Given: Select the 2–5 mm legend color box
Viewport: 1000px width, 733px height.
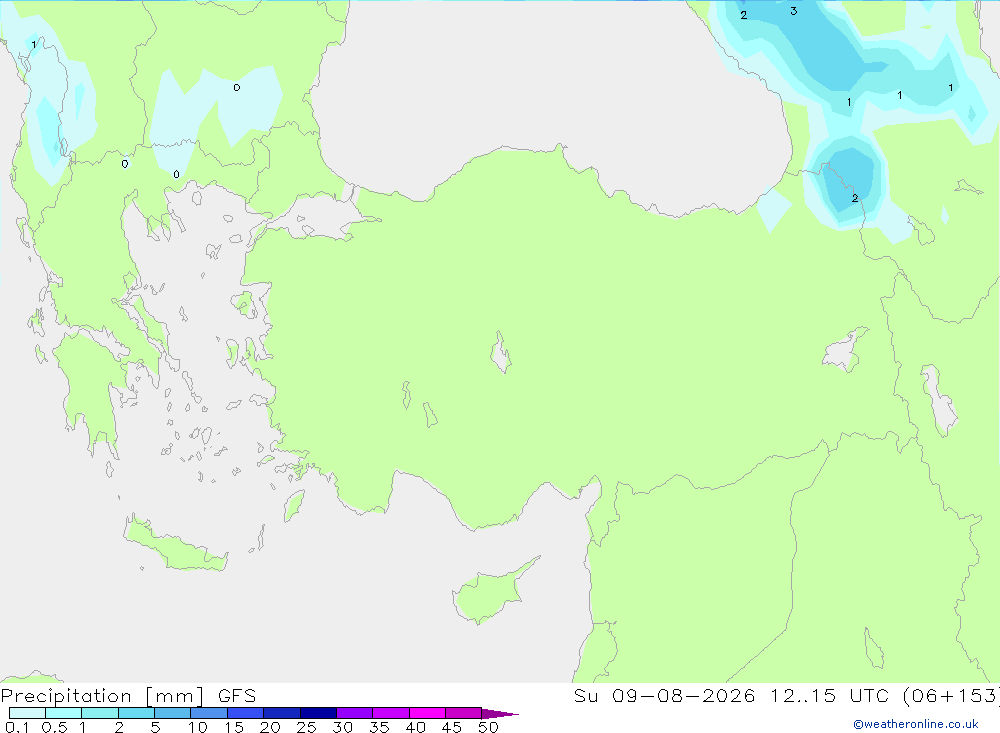Looking at the screenshot, I should point(136,713).
